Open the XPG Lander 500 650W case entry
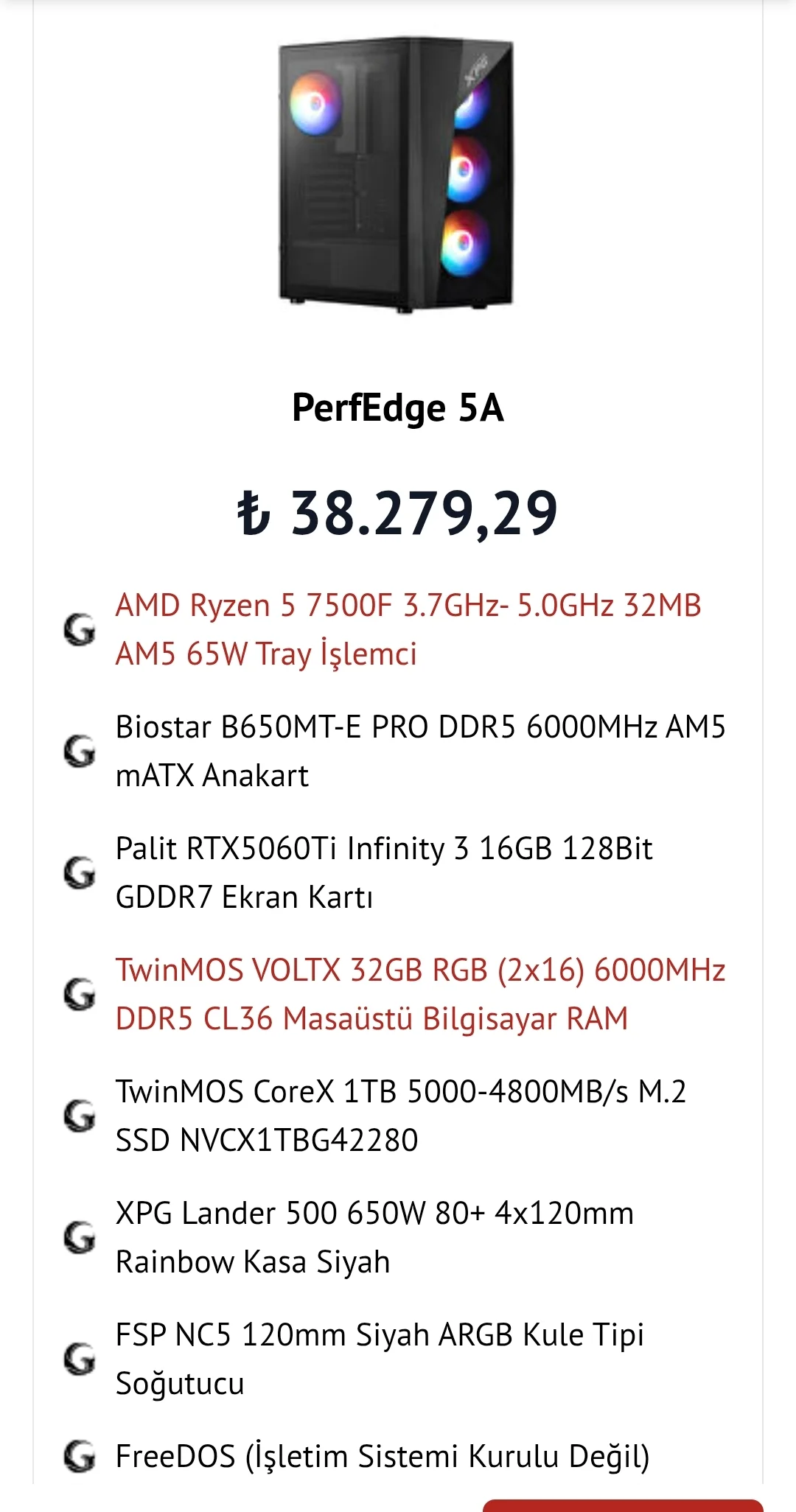 click(x=374, y=1237)
